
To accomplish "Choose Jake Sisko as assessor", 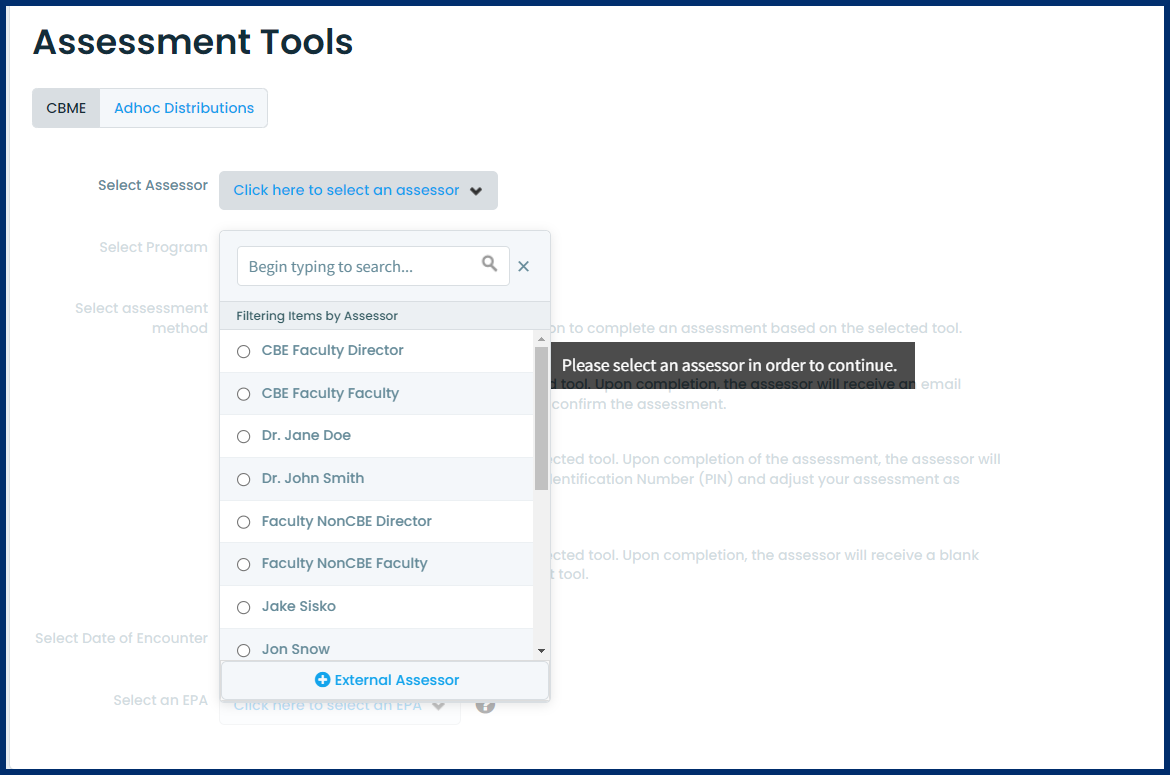I will [298, 606].
